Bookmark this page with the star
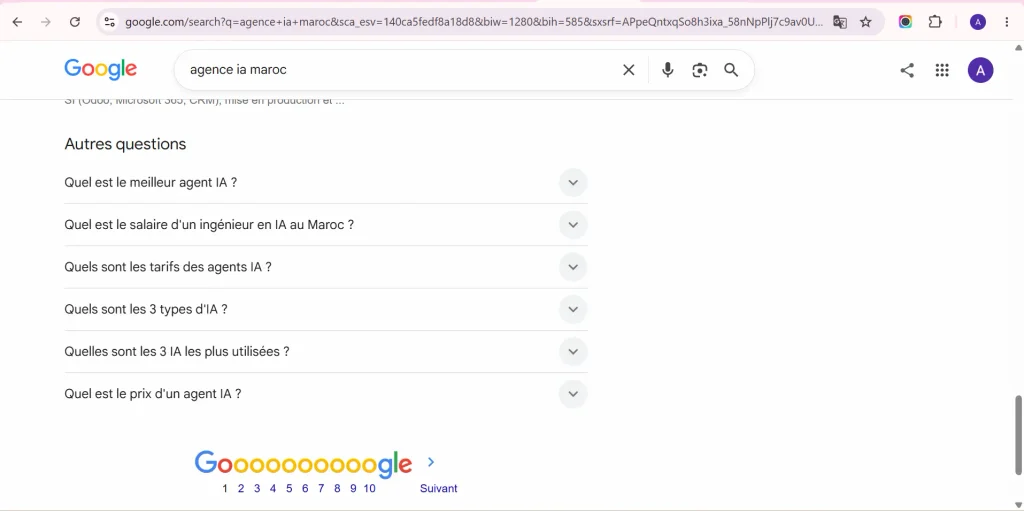 (865, 22)
